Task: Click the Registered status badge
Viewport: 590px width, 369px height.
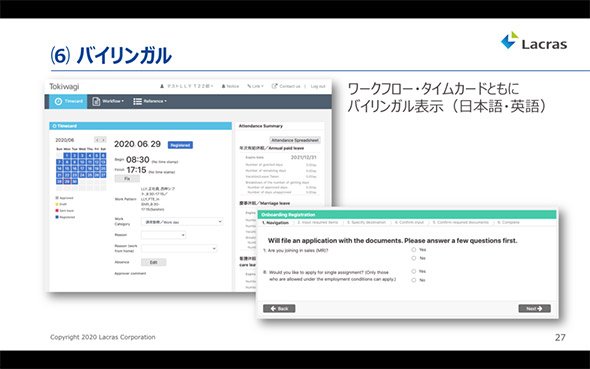Action: pos(180,145)
